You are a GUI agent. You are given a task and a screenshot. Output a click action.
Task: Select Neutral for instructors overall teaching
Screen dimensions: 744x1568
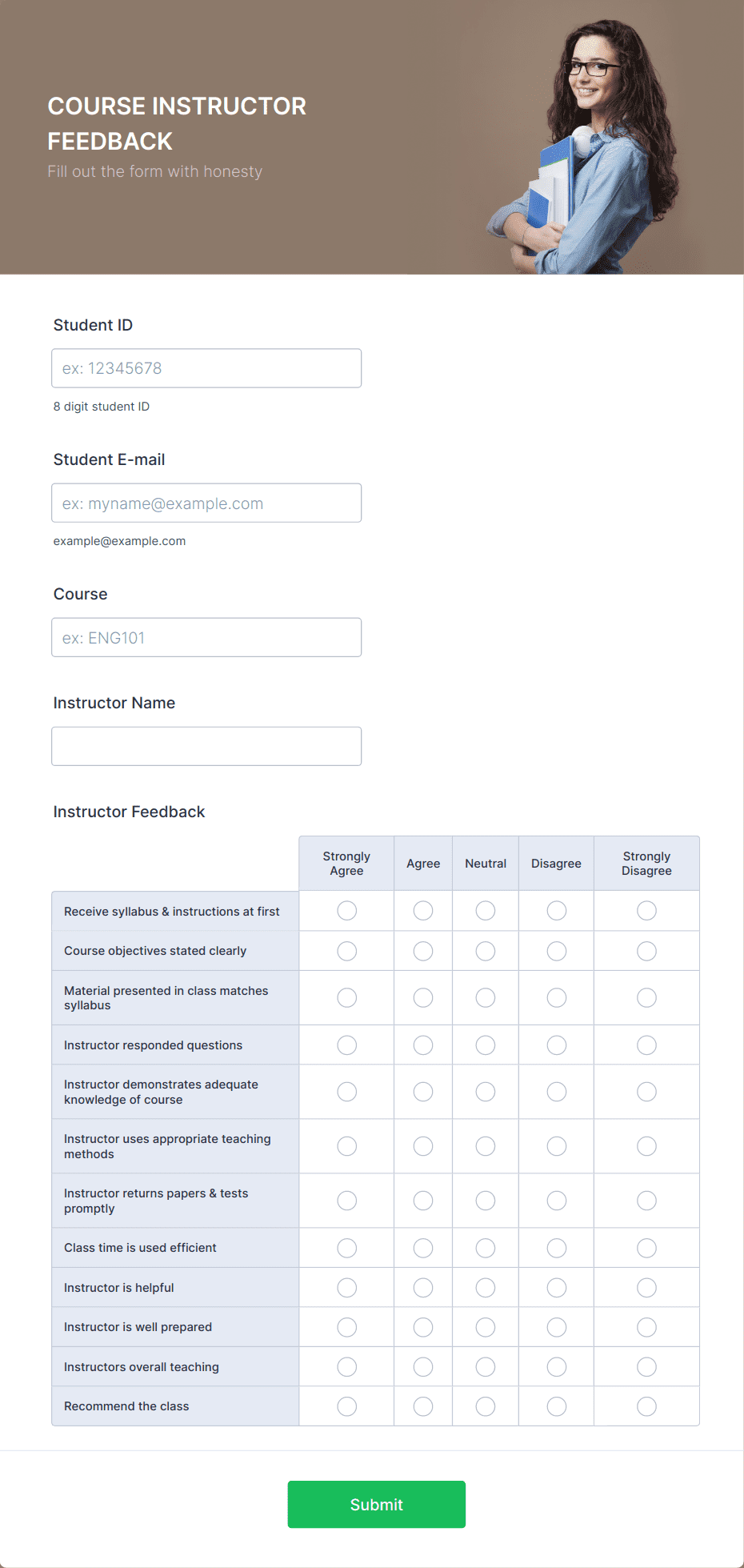(x=485, y=1366)
